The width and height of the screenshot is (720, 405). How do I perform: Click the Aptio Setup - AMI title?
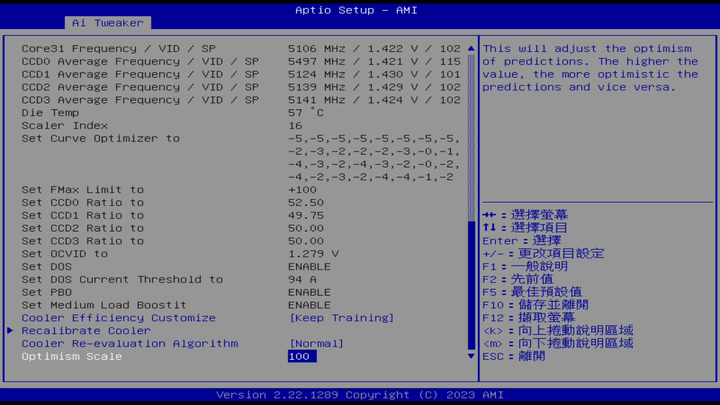click(356, 10)
